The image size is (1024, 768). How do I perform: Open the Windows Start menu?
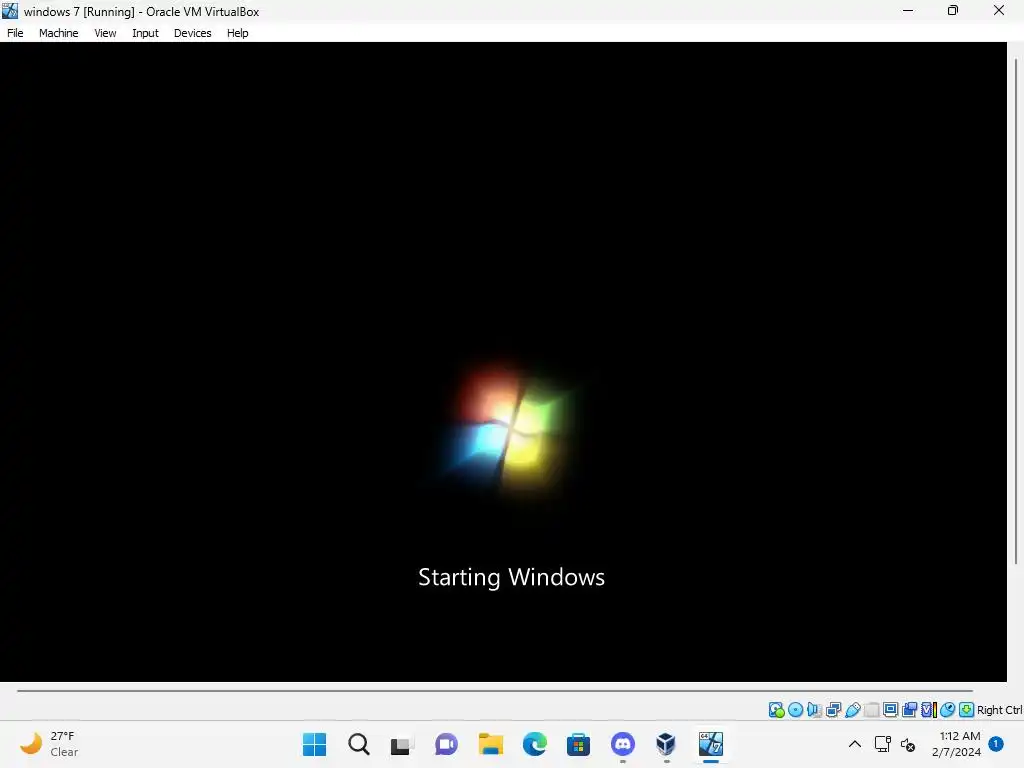coord(314,744)
